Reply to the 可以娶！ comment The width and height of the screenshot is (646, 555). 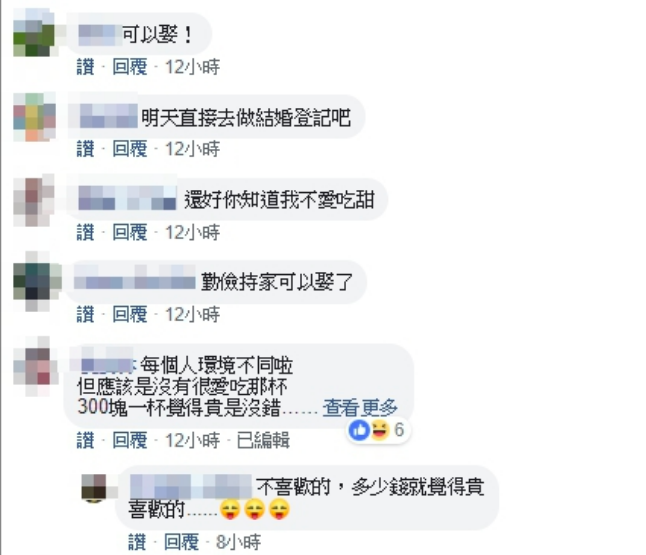130,67
